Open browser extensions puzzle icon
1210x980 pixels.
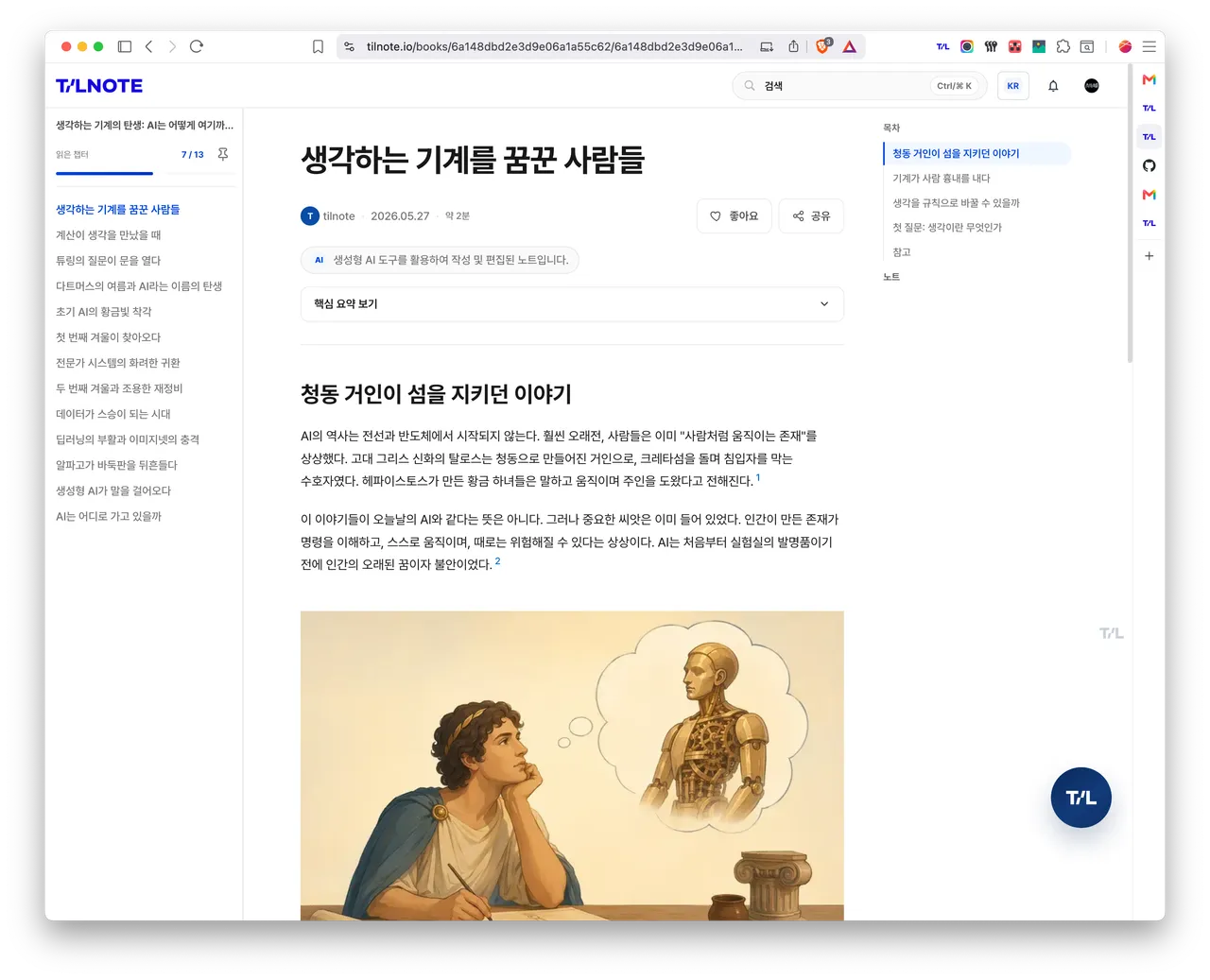pos(1063,46)
